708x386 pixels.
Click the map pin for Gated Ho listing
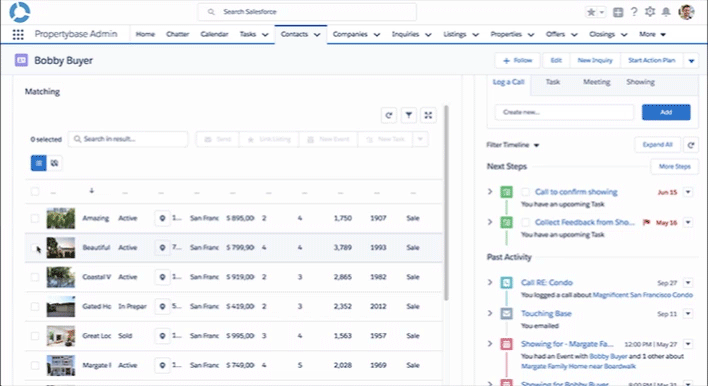coord(163,306)
